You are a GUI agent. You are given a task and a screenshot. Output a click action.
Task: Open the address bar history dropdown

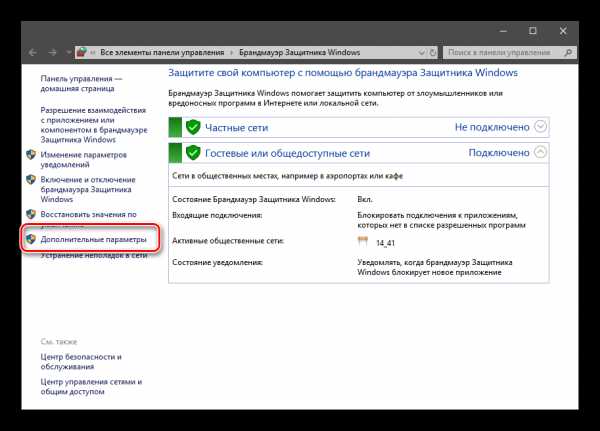(421, 52)
